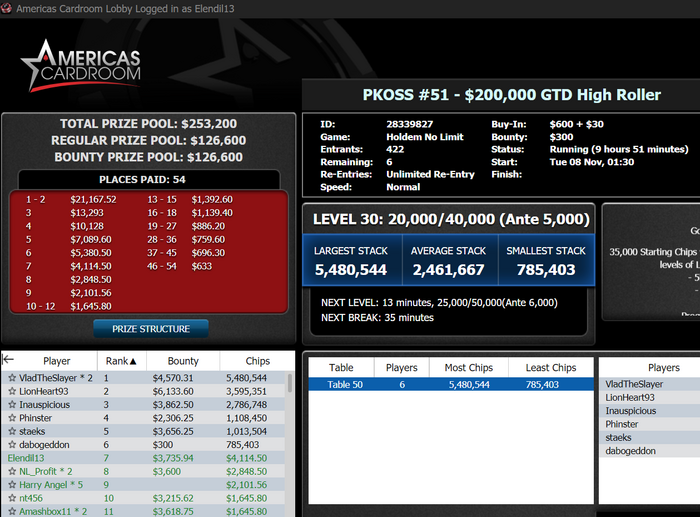The width and height of the screenshot is (700, 517).
Task: Click Amashbox11's bounty $3,618.75
Action: [173, 512]
